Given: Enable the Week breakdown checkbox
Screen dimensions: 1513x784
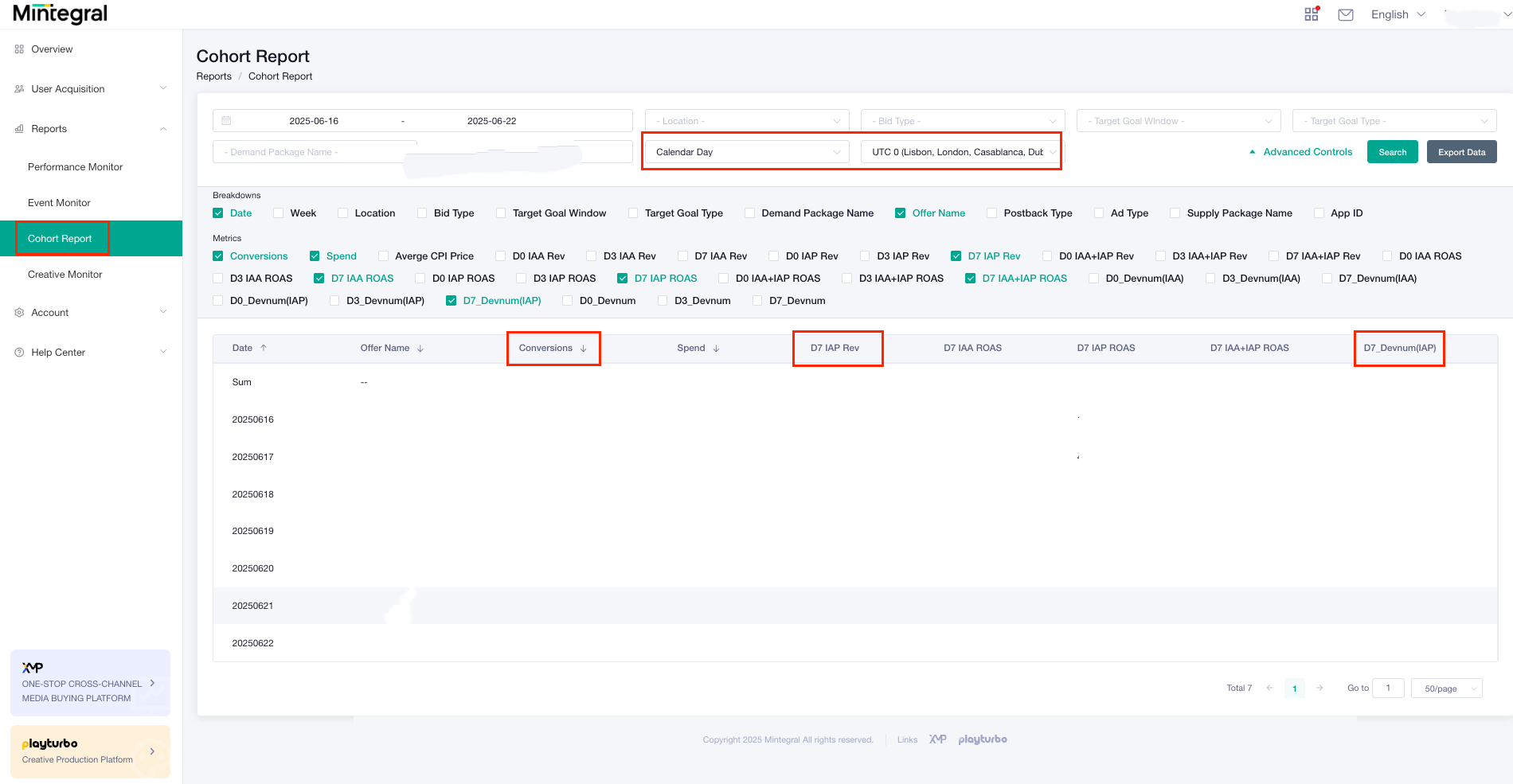Looking at the screenshot, I should click(x=278, y=213).
